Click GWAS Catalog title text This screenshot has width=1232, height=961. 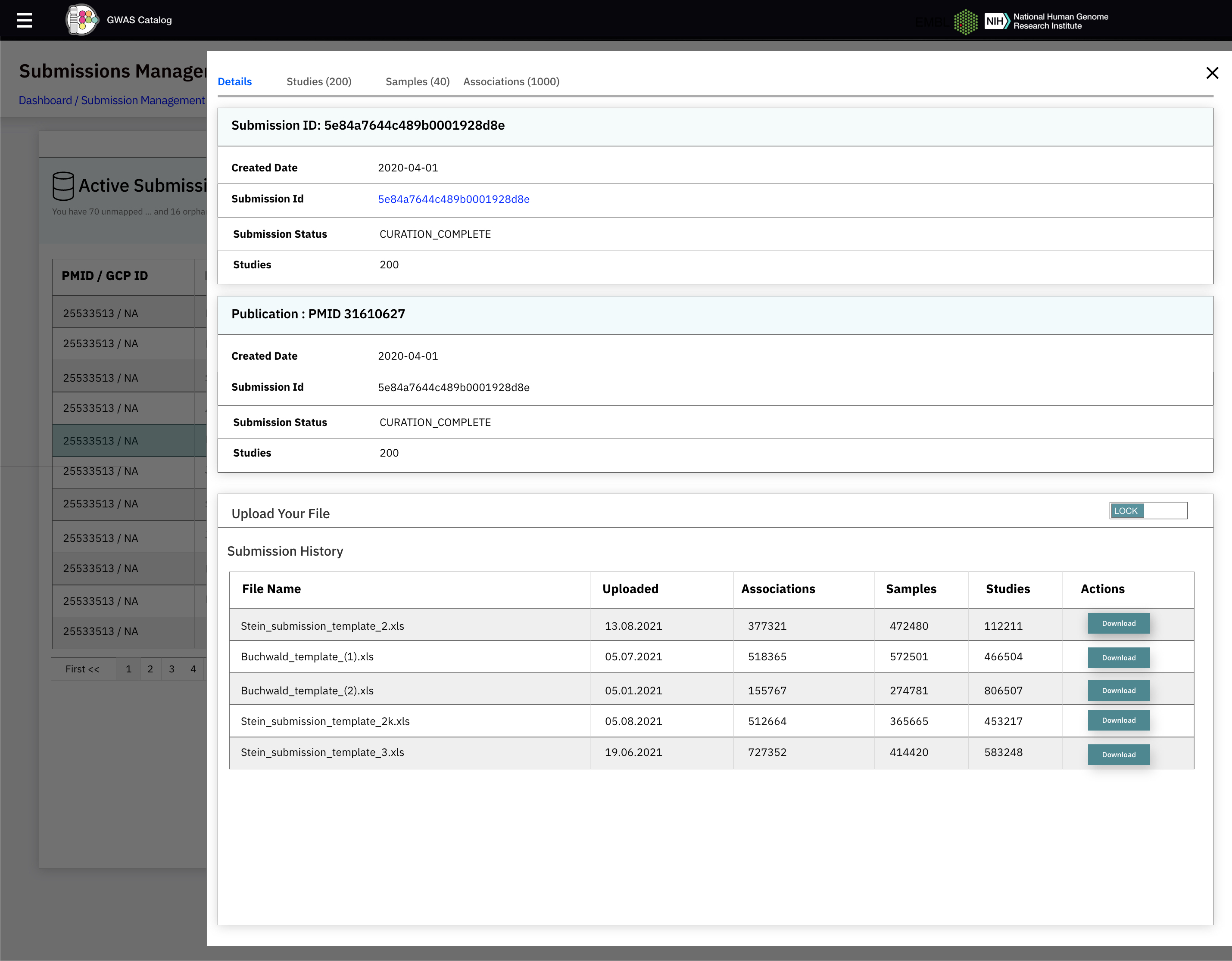point(139,20)
